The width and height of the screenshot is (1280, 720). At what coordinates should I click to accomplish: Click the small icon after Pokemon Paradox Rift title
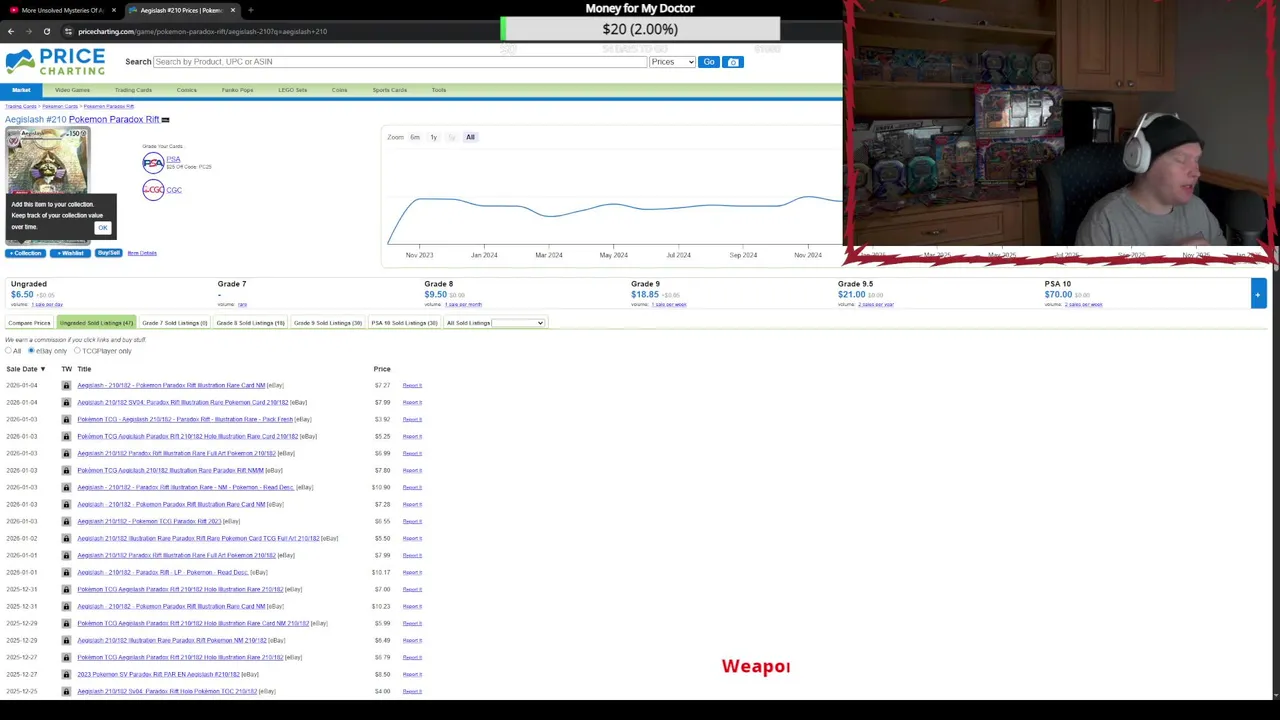coord(165,120)
